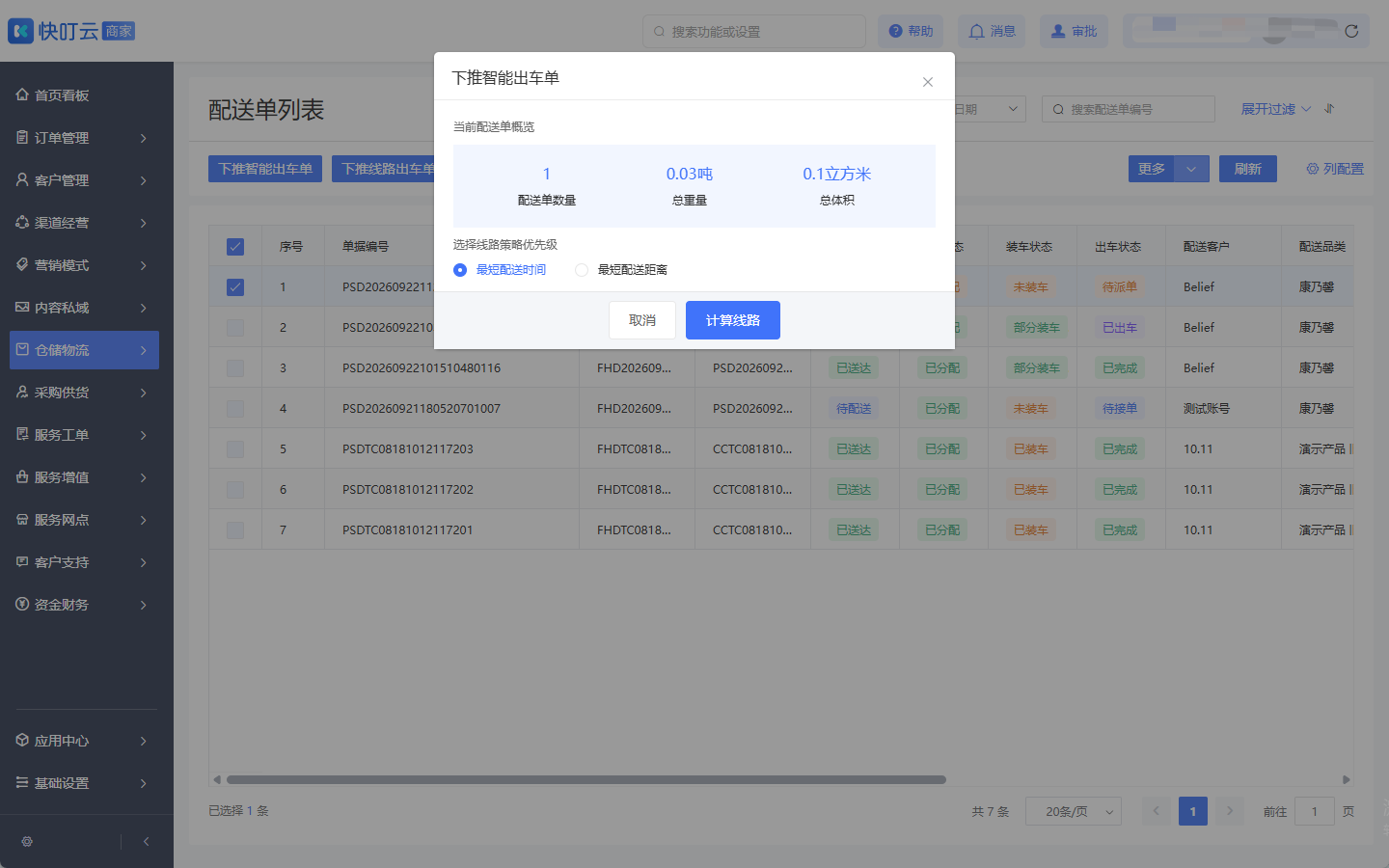The image size is (1389, 868).
Task: Expand 客户管理 submenu chevron
Action: (x=143, y=180)
